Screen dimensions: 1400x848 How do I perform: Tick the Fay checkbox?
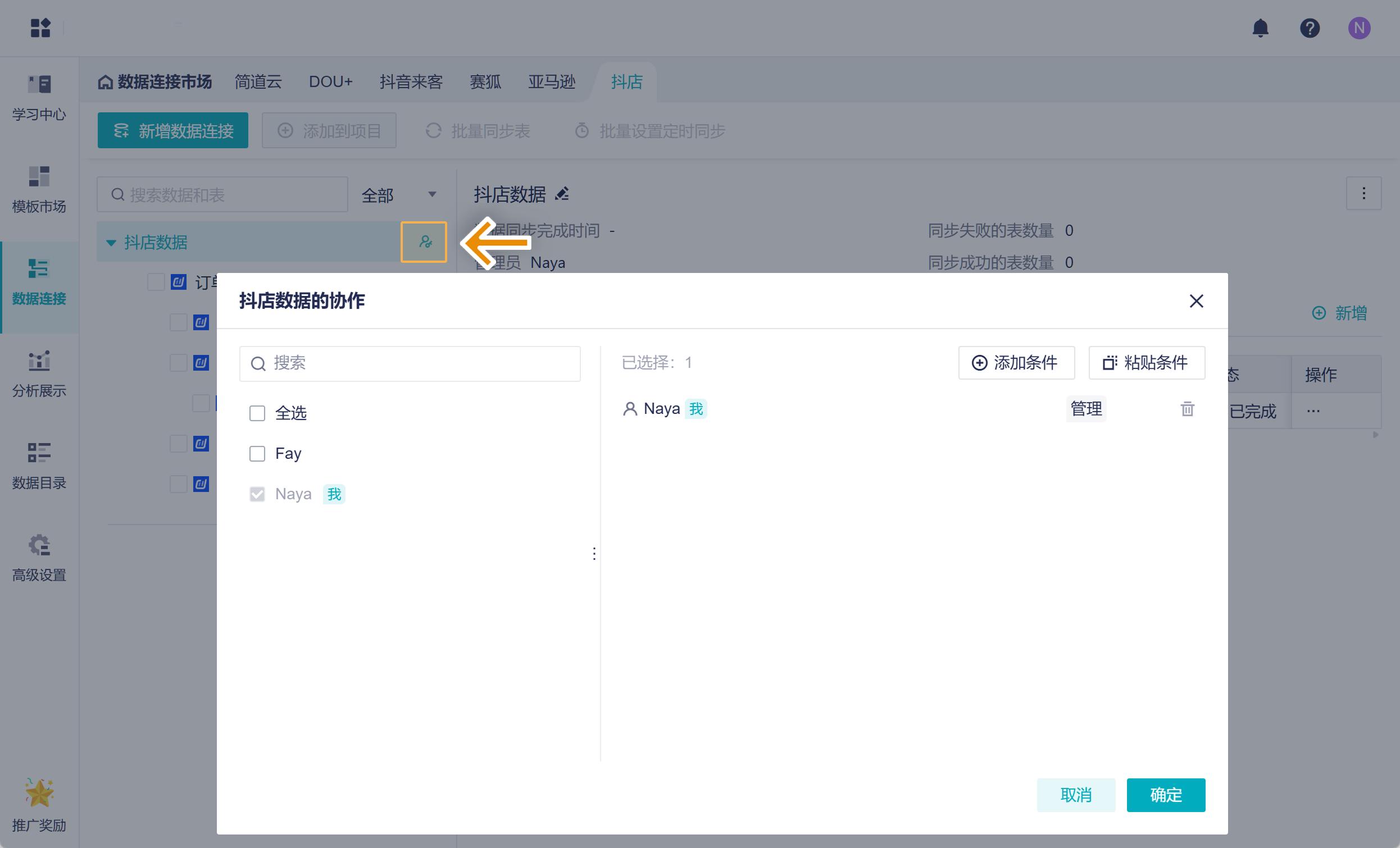[257, 453]
